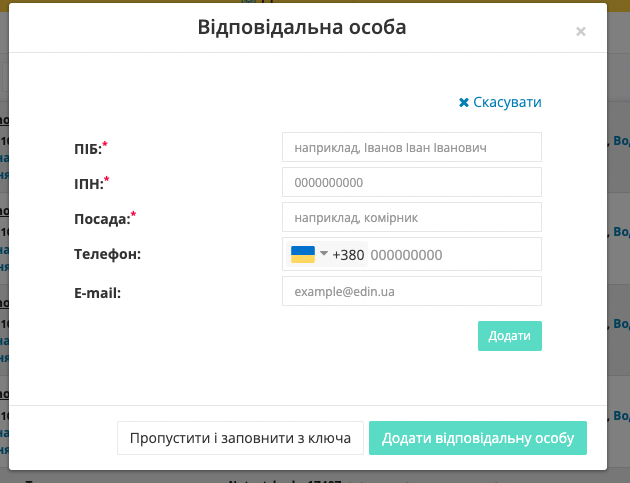Click the Ukrainian flag icon
This screenshot has width=630, height=483.
(x=303, y=254)
